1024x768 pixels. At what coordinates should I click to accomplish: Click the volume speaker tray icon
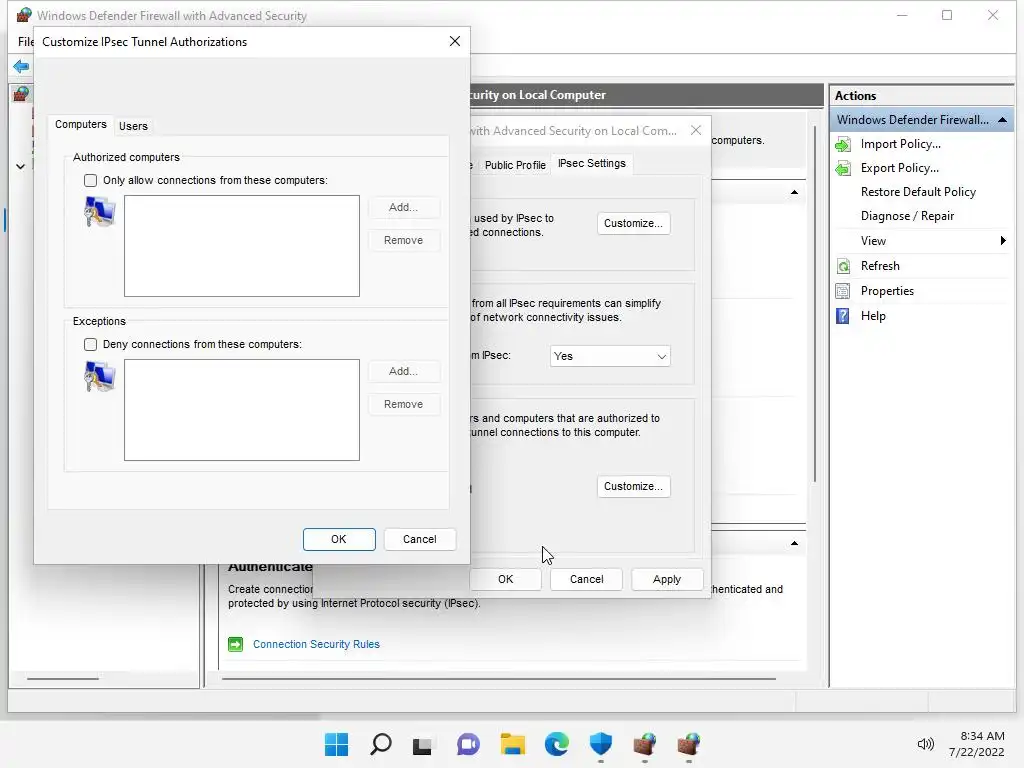[x=925, y=744]
